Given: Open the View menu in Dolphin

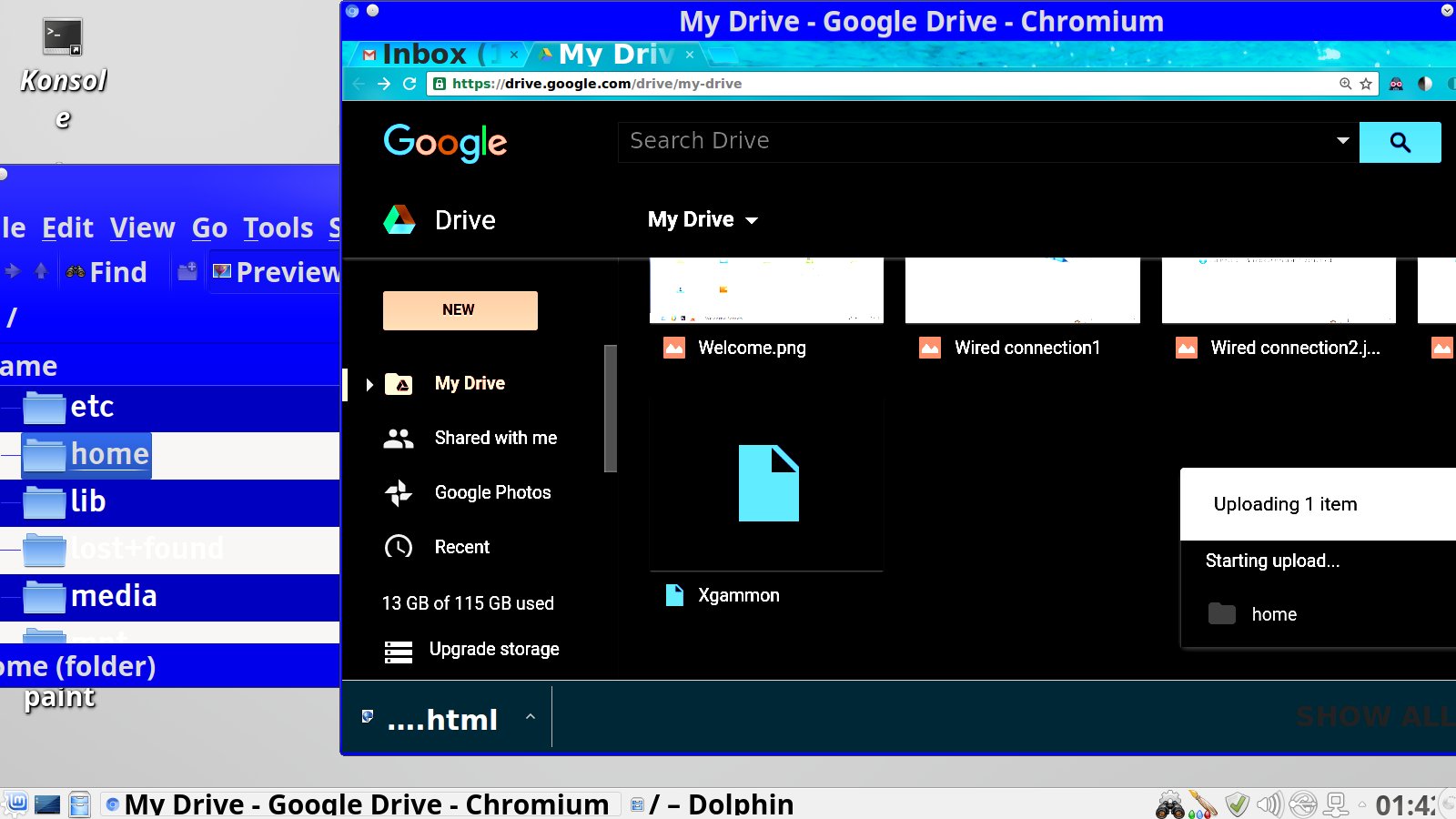Looking at the screenshot, I should (142, 227).
